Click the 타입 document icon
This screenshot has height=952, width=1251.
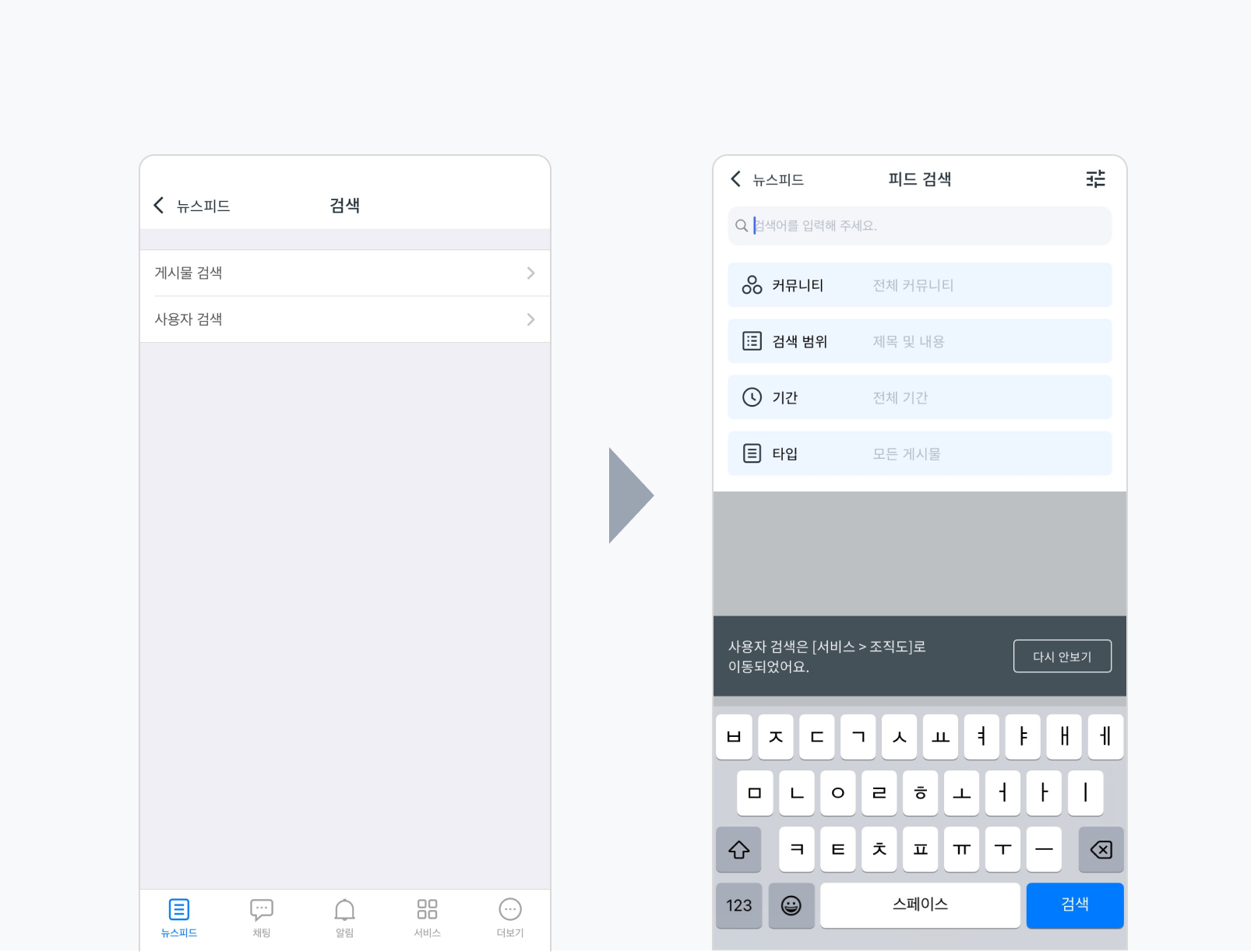click(x=752, y=453)
